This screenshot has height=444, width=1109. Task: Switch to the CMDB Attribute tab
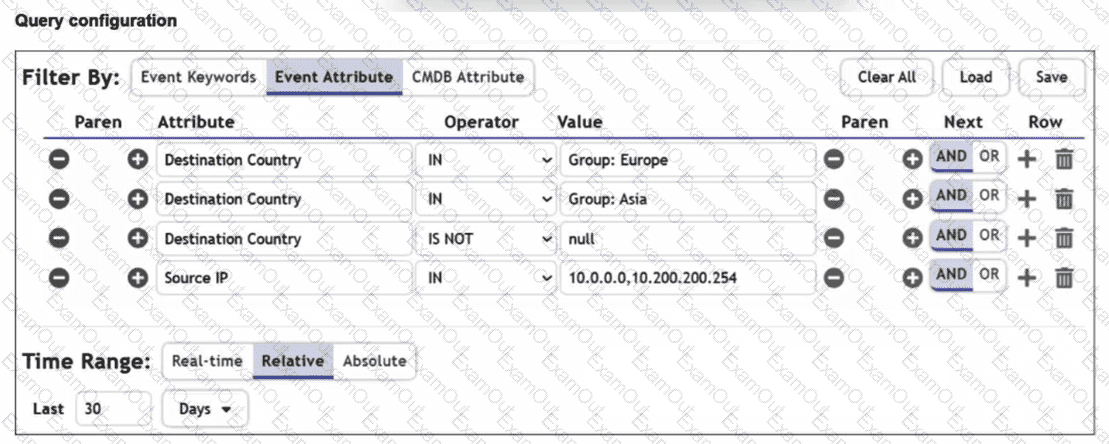(469, 77)
